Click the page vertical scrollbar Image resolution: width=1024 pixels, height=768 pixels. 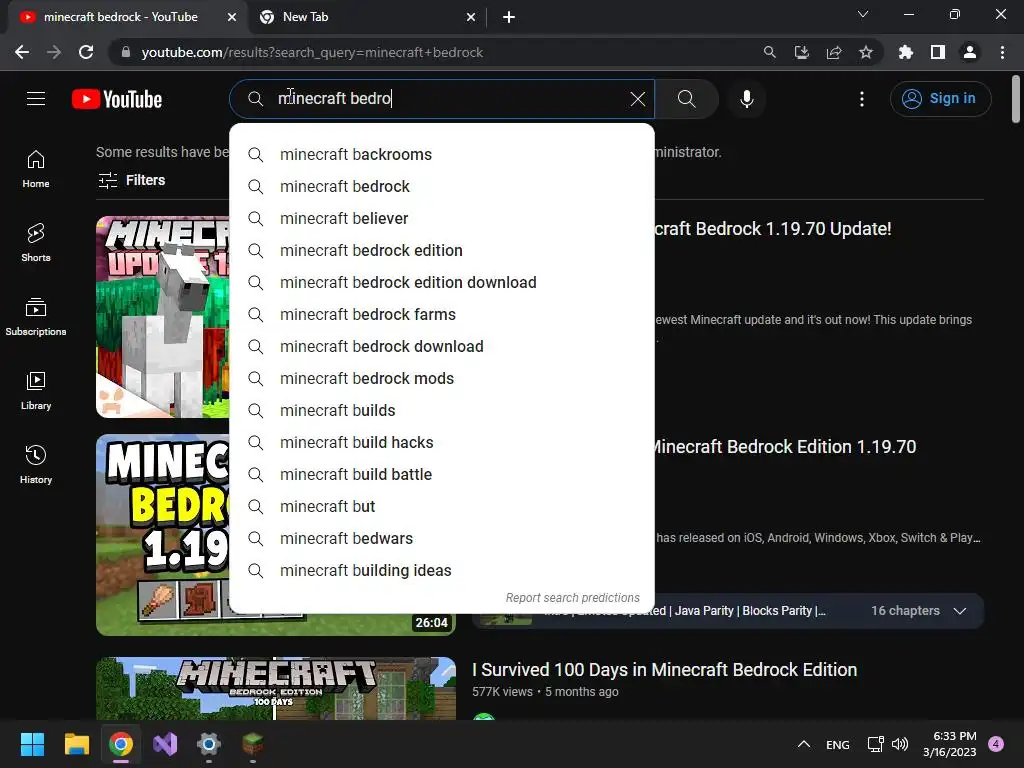click(1016, 99)
